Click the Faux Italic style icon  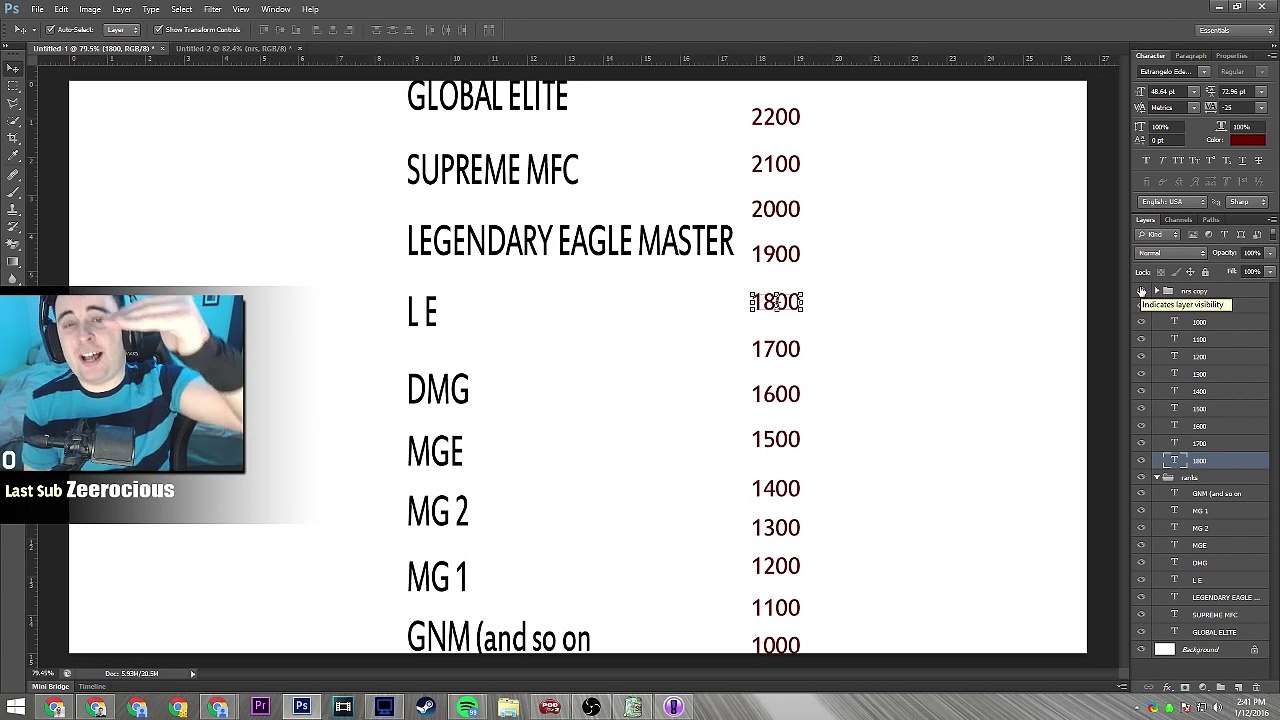click(1162, 160)
